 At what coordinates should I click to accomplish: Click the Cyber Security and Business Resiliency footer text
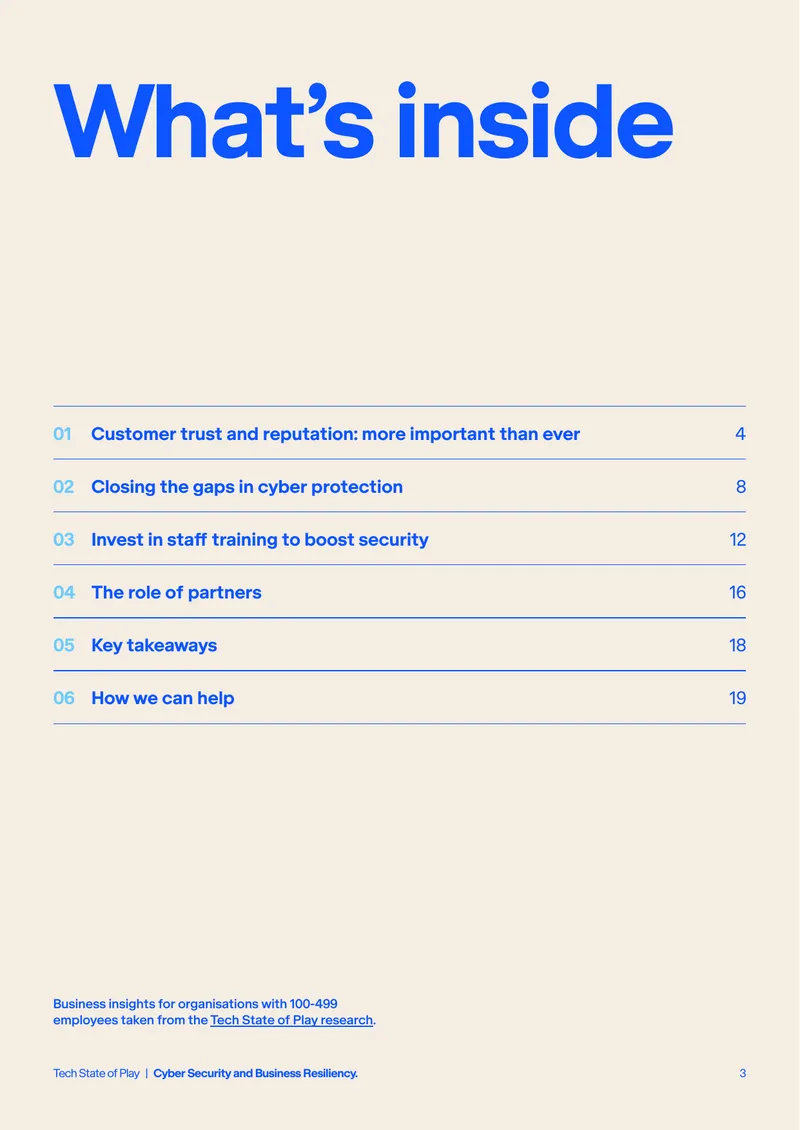coord(255,1073)
